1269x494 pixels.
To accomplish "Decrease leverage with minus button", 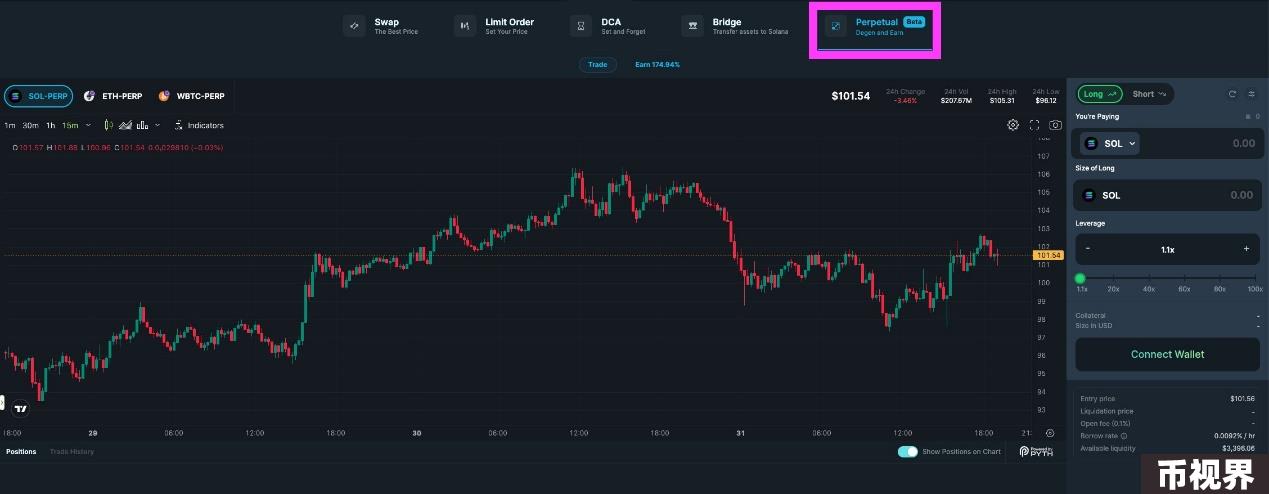I will pyautogui.click(x=1088, y=249).
